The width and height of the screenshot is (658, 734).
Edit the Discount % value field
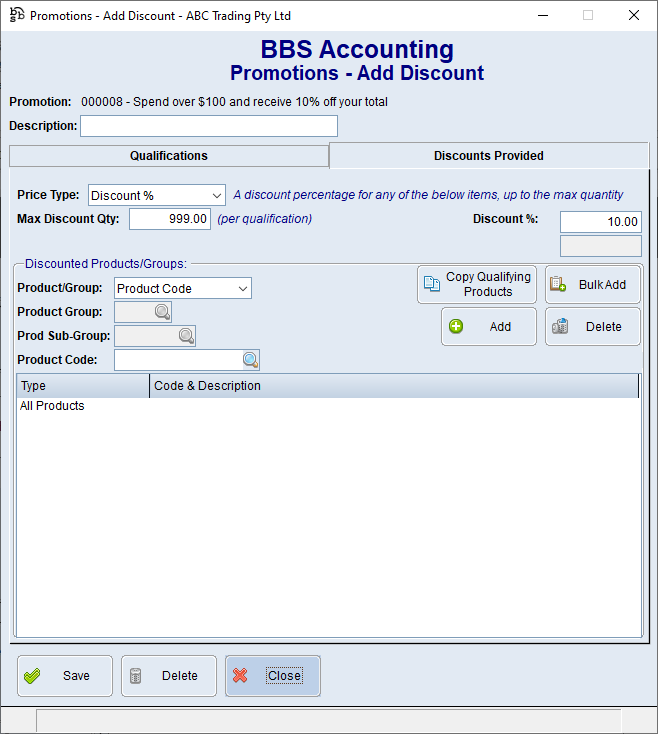point(600,222)
